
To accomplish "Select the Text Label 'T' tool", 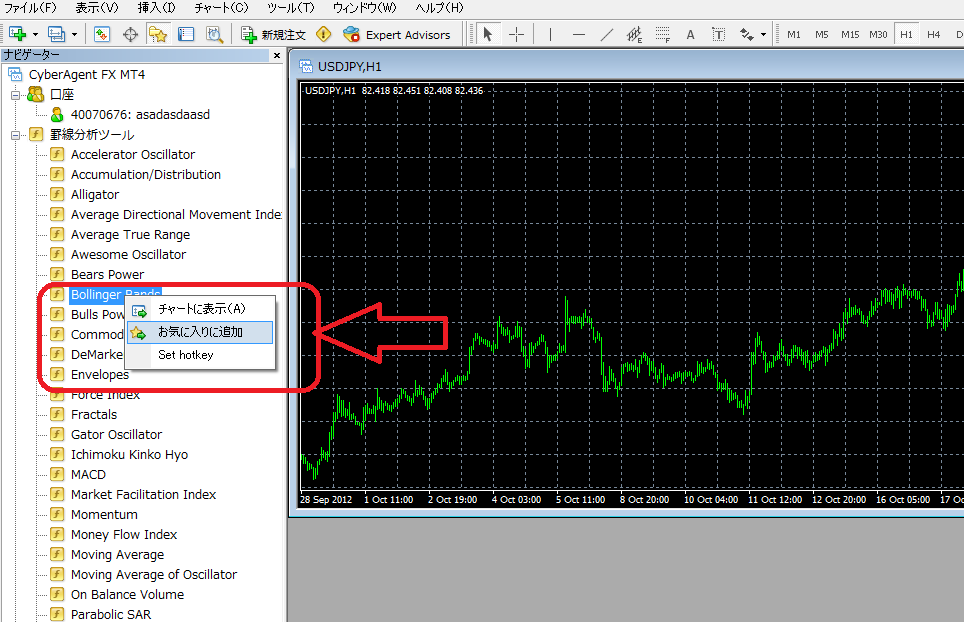I will pyautogui.click(x=718, y=34).
